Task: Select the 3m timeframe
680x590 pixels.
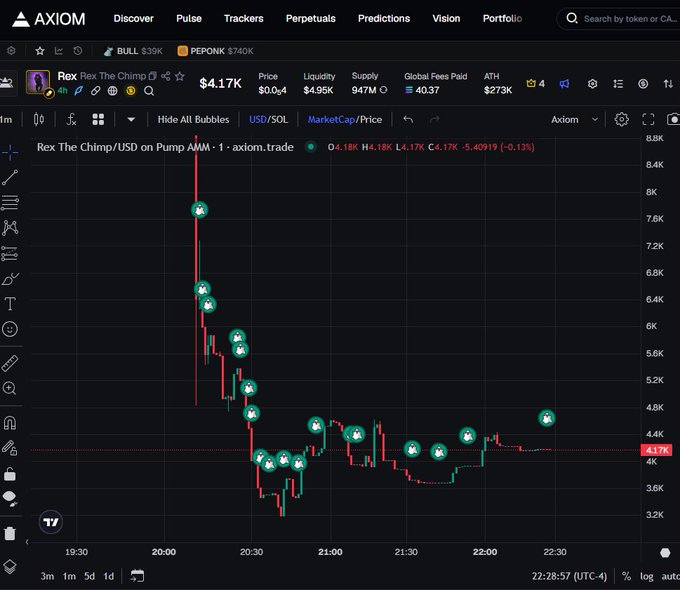Action: pos(47,576)
